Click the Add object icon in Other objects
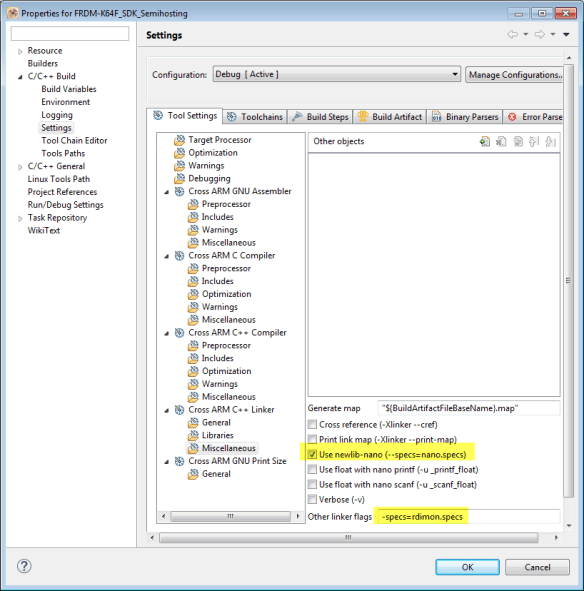 484,142
